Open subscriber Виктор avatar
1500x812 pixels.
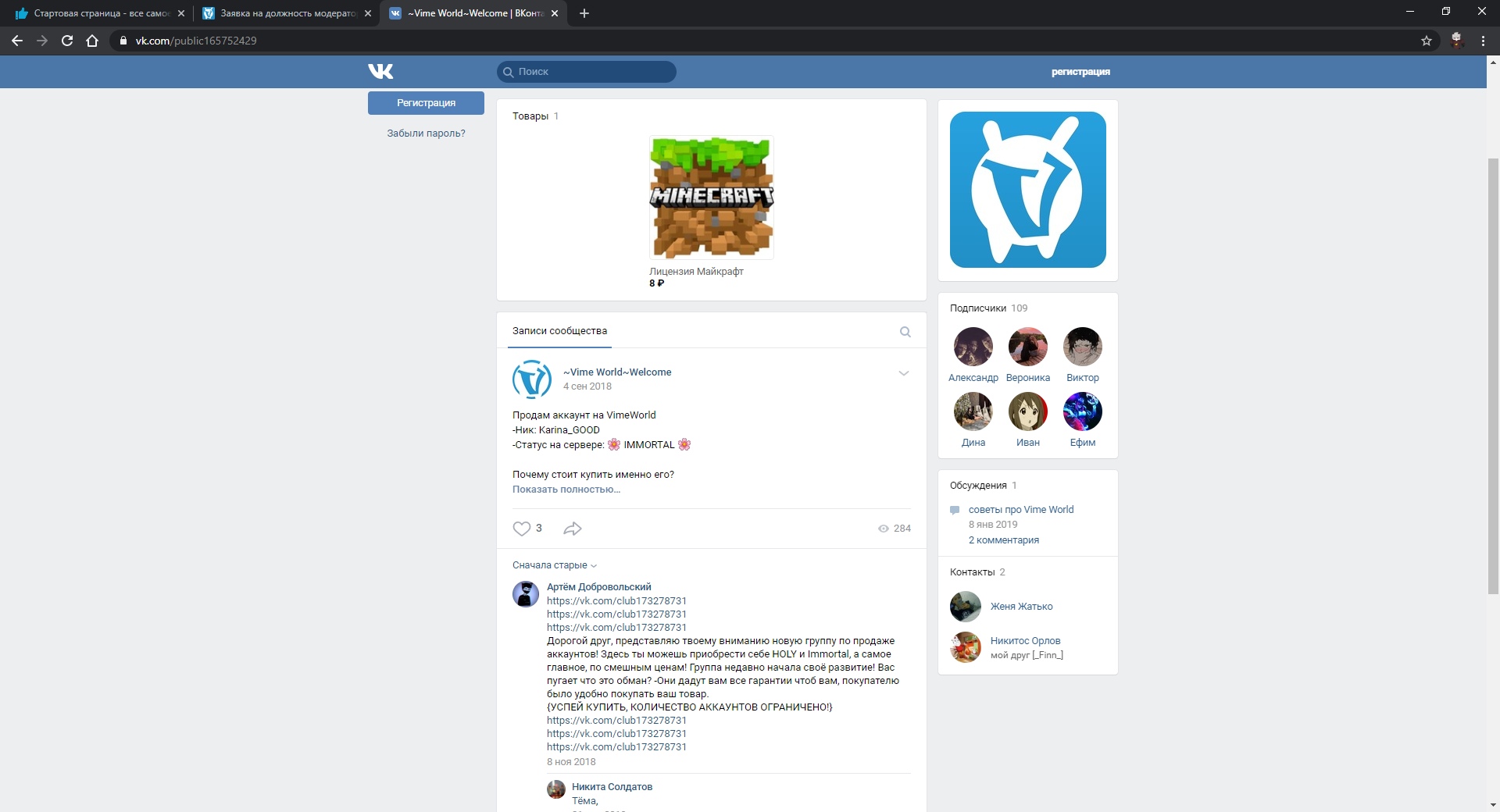pos(1083,347)
